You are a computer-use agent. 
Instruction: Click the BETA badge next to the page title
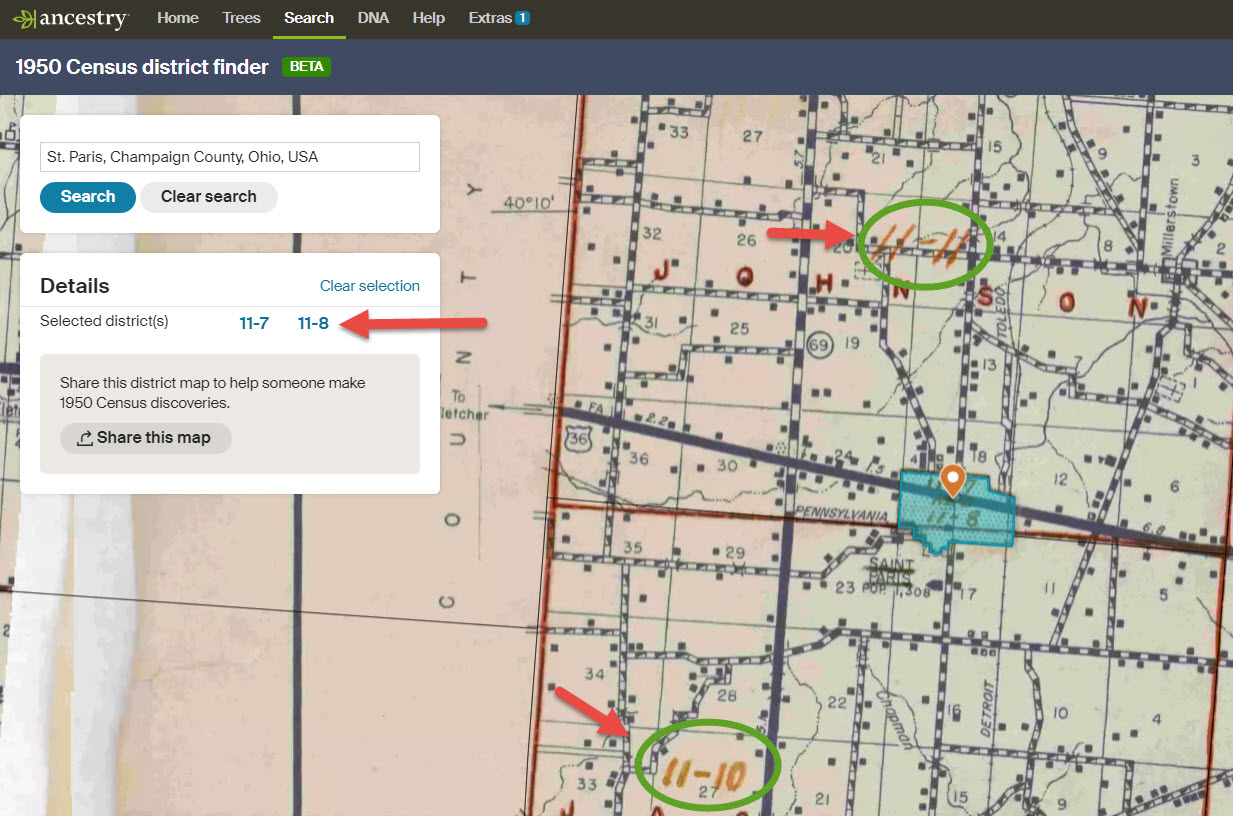pyautogui.click(x=306, y=67)
